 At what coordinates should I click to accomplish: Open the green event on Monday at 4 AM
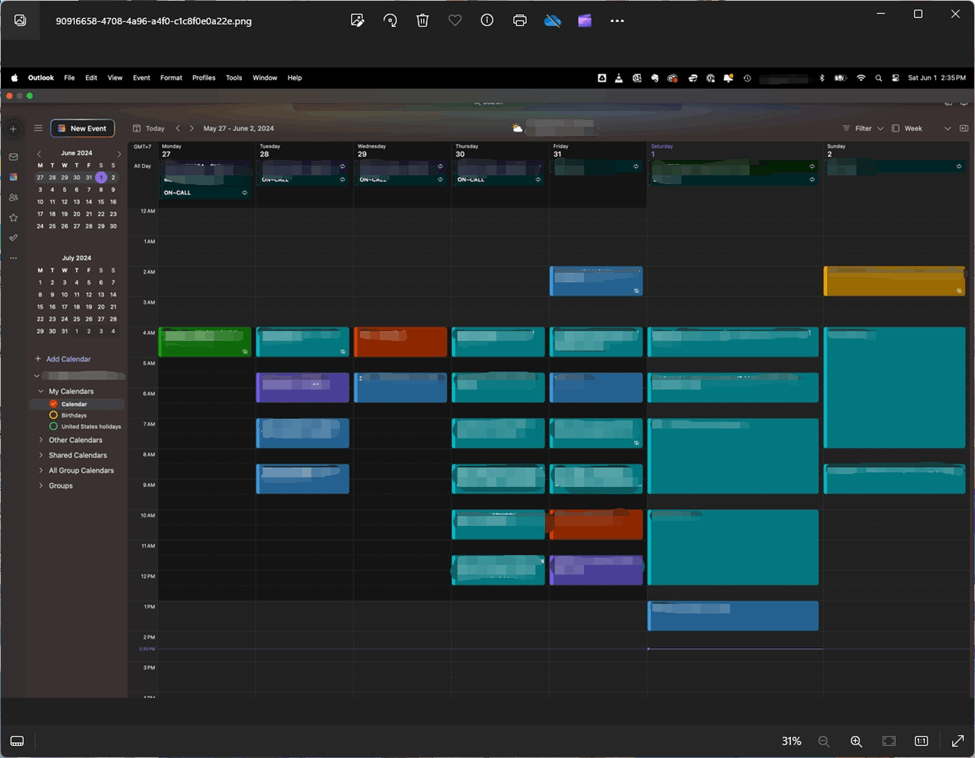pos(205,341)
